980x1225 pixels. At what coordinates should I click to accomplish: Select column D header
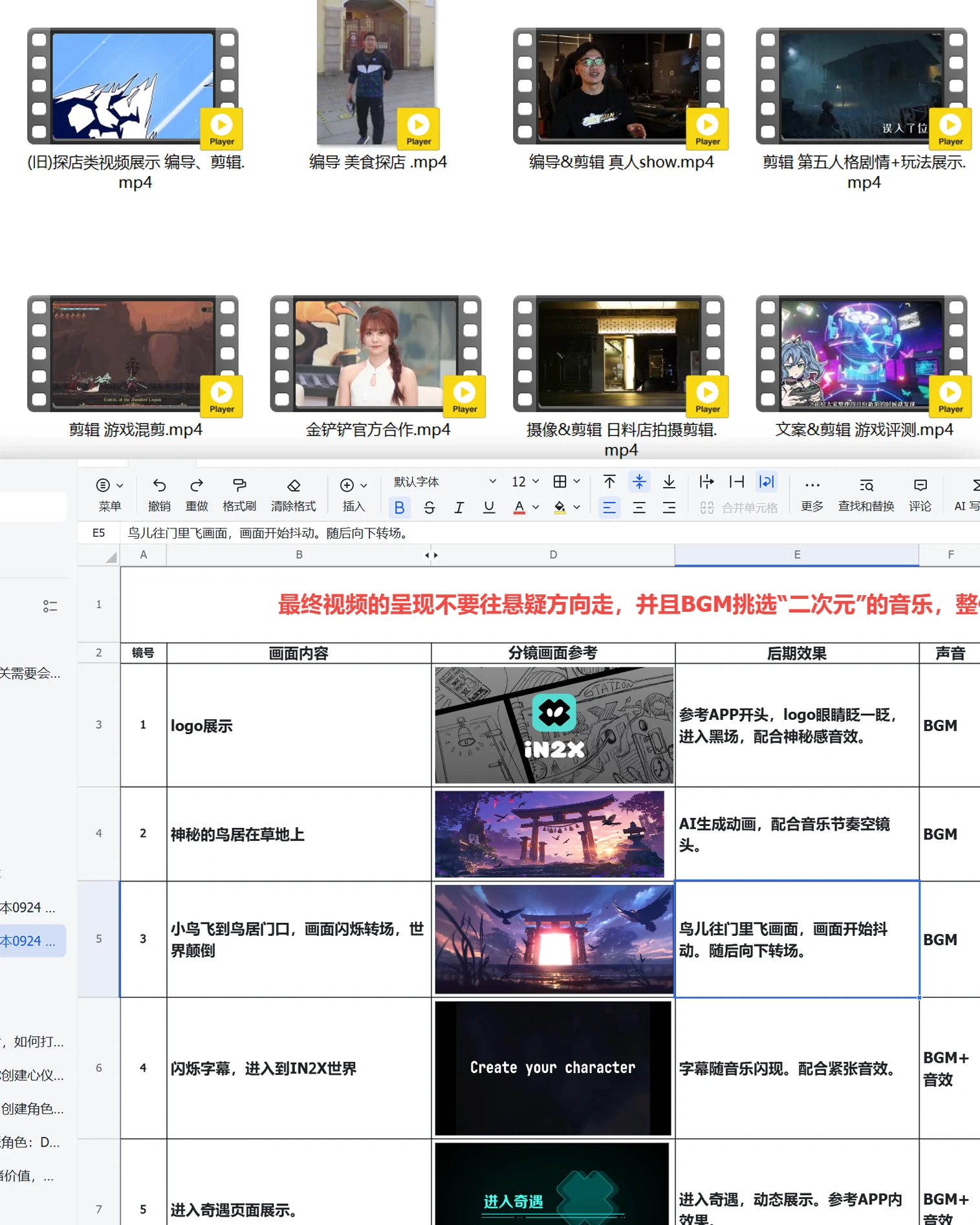click(553, 555)
